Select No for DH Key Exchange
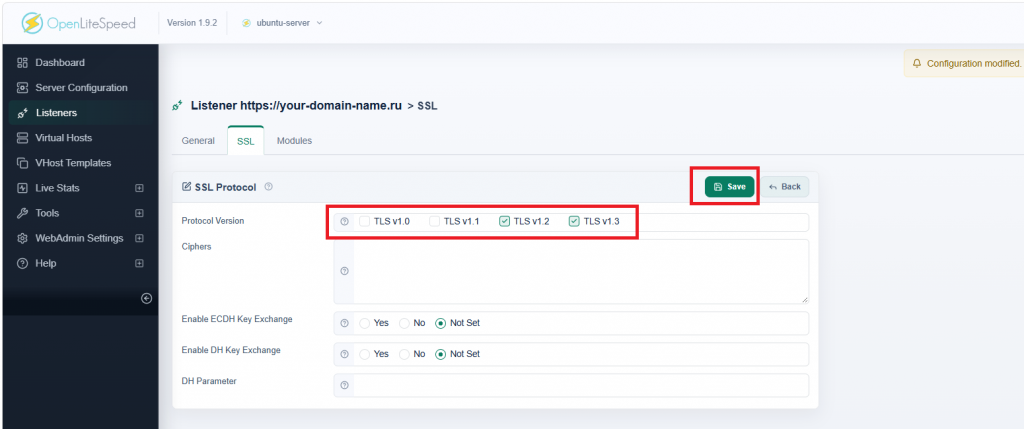 pyautogui.click(x=404, y=354)
